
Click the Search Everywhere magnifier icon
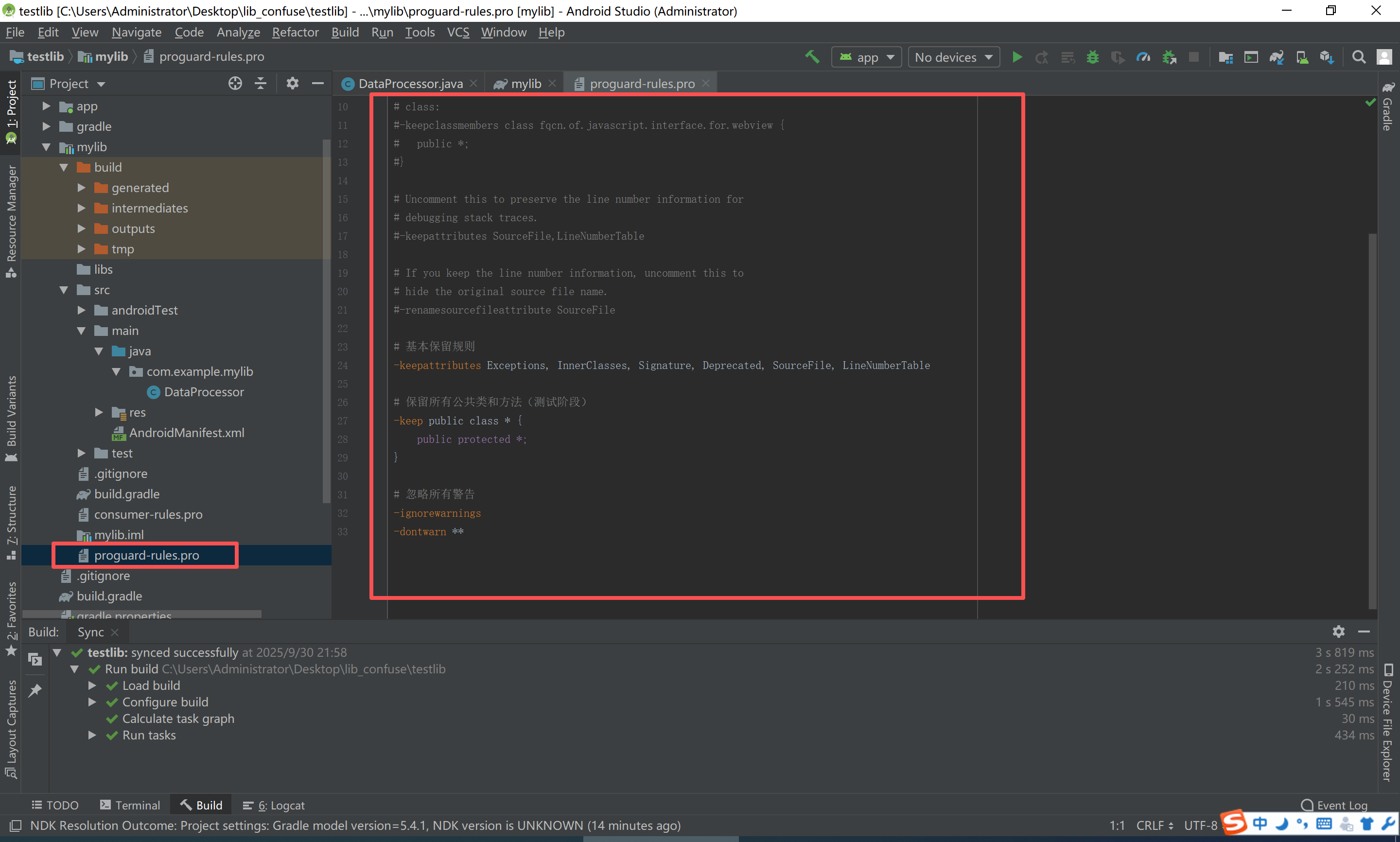[1359, 57]
